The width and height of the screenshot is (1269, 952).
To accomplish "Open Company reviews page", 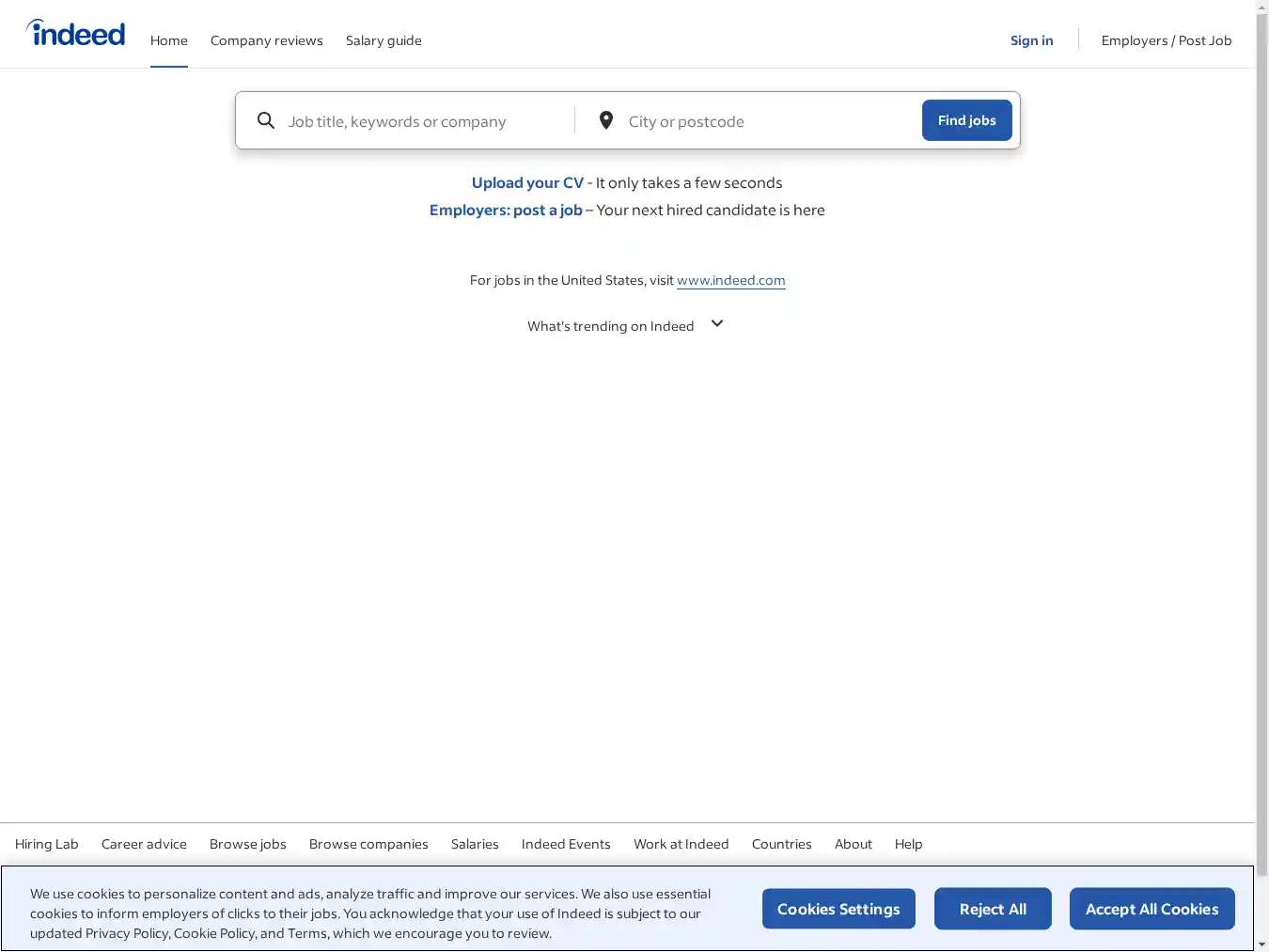I will (x=266, y=40).
